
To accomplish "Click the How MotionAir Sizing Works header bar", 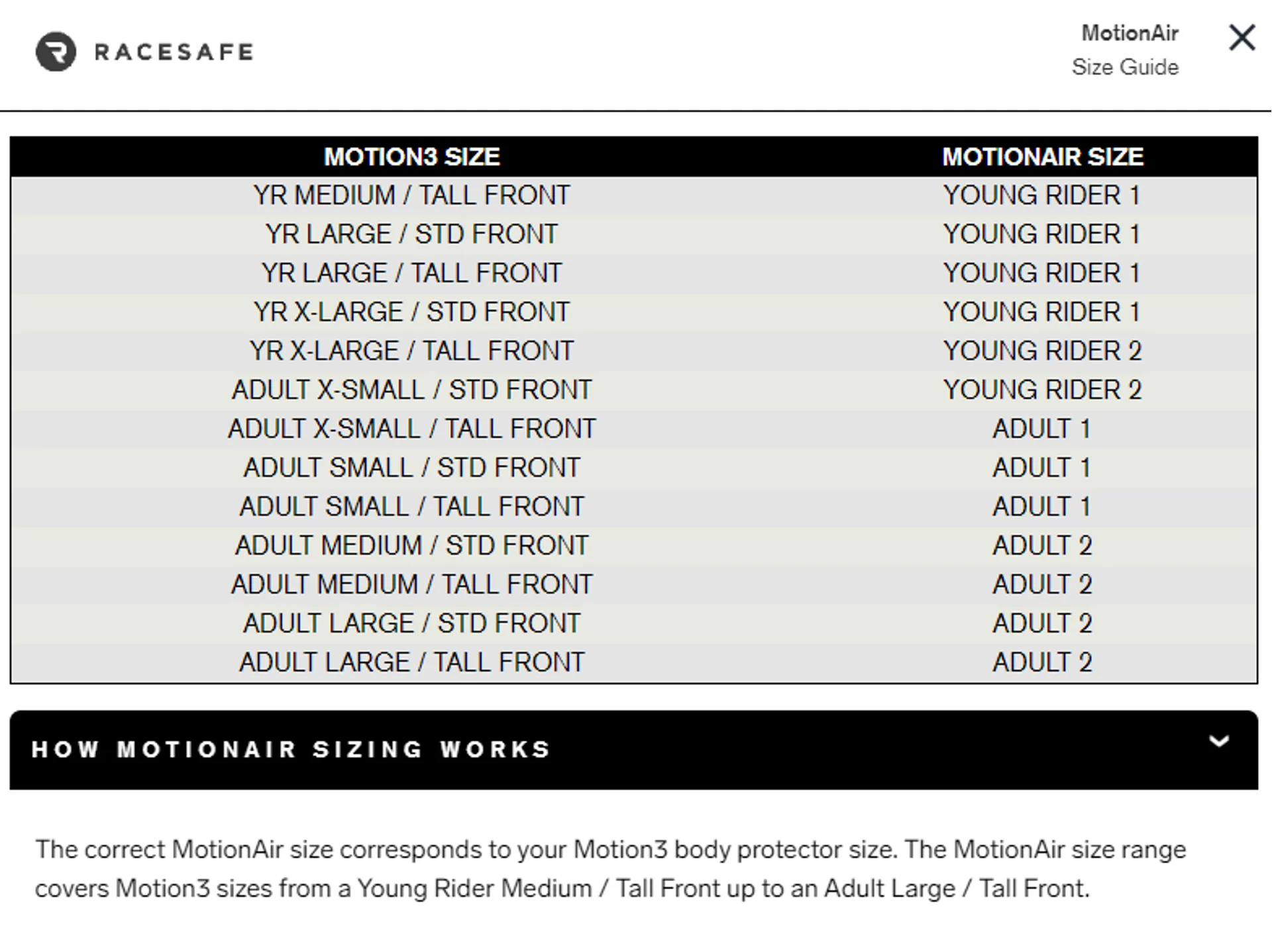I will pos(633,750).
